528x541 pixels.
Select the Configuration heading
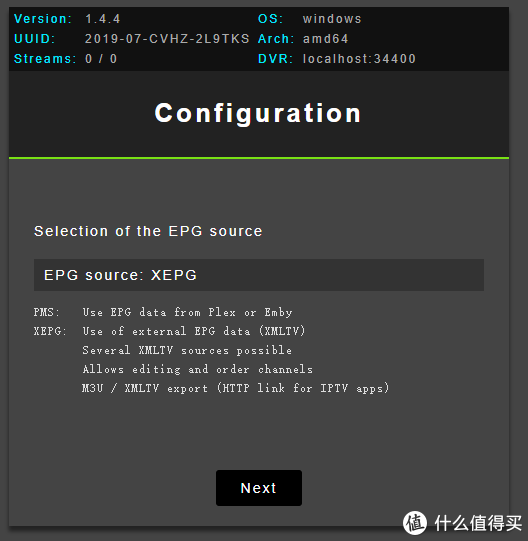click(258, 113)
